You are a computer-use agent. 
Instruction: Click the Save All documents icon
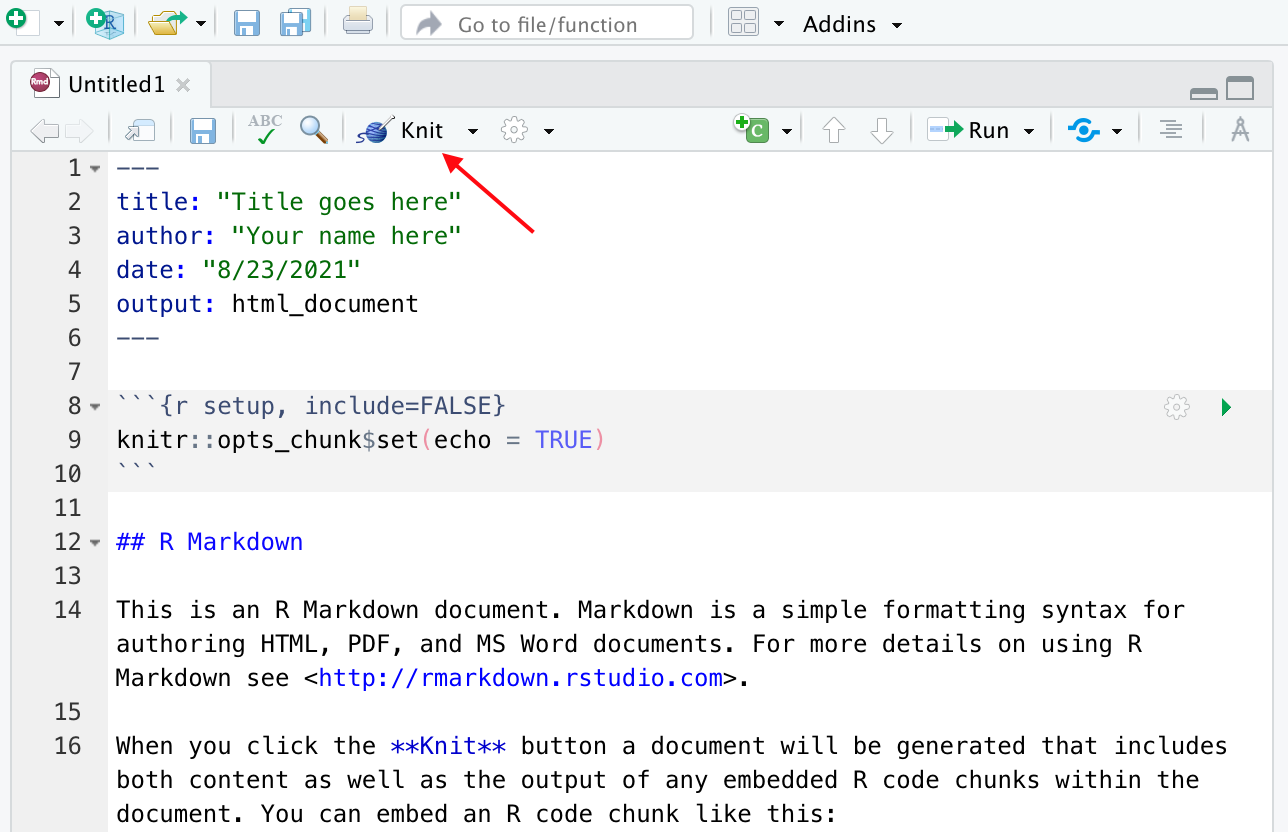(x=296, y=22)
